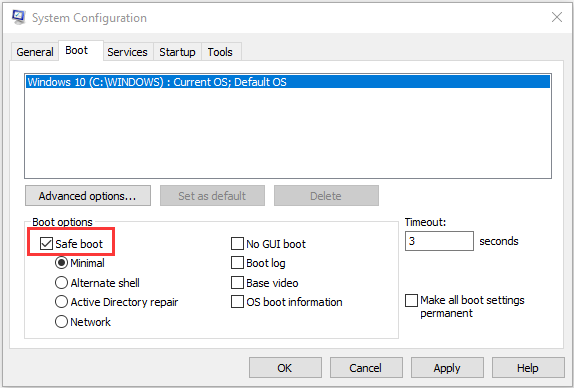Choose the Network safe boot option
Screen dimensions: 574x388
[61, 322]
